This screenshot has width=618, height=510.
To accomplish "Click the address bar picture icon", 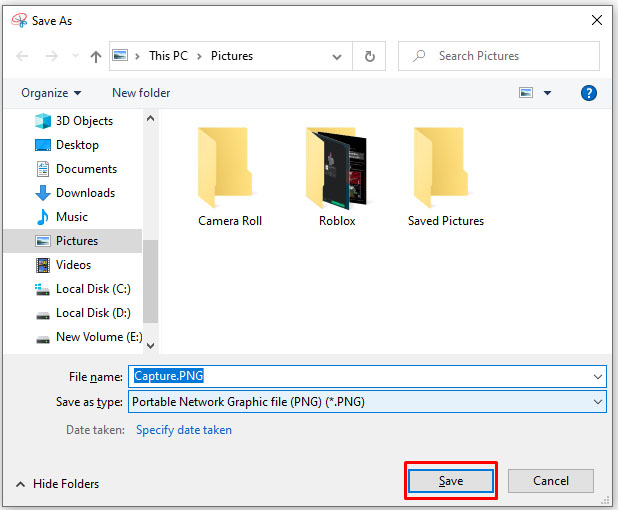I will click(120, 55).
